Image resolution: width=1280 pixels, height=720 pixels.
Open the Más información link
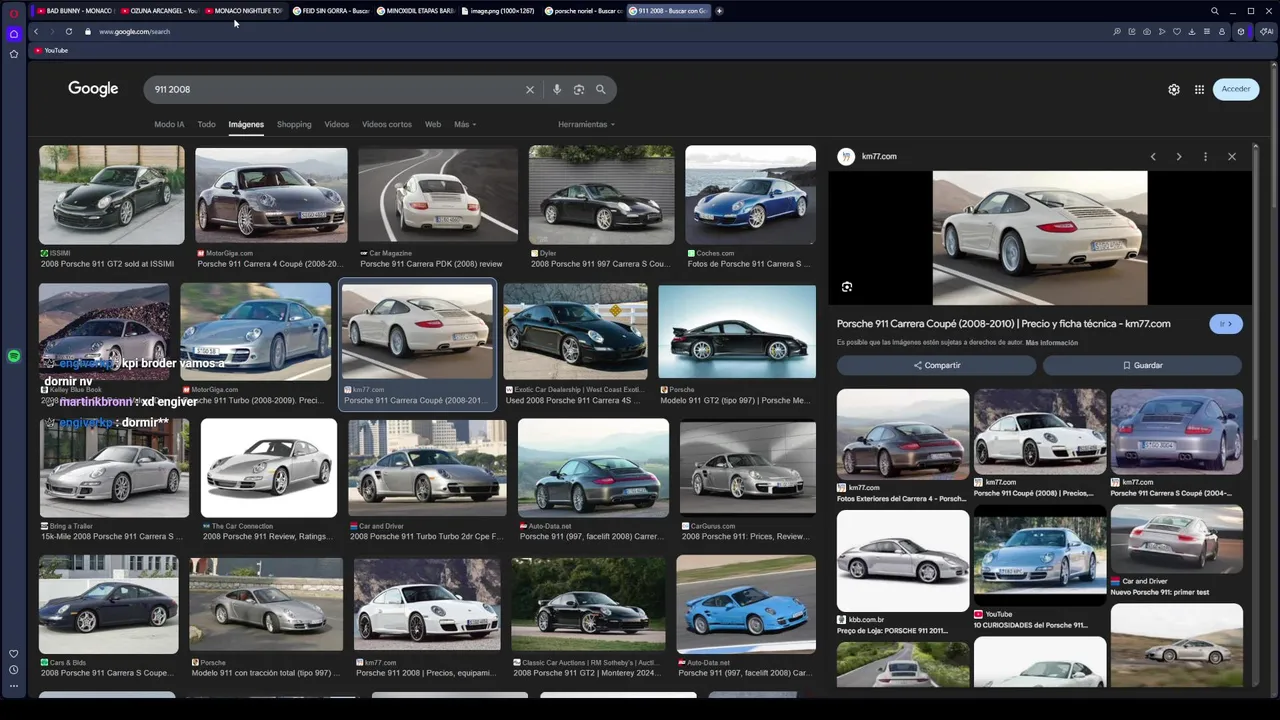(1051, 343)
